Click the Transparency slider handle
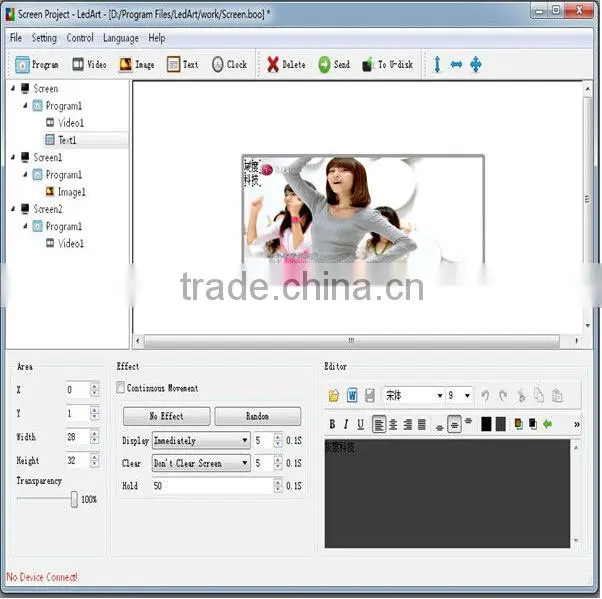602x599 pixels. [74, 499]
